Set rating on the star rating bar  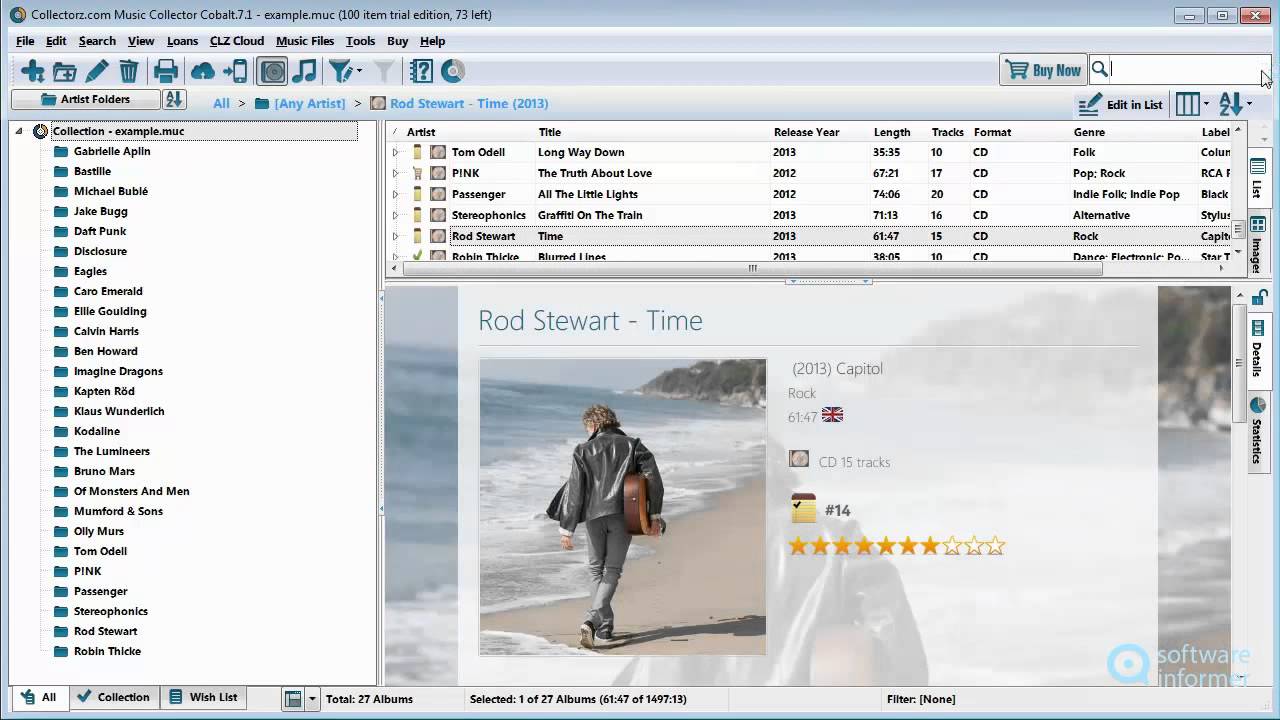point(896,546)
